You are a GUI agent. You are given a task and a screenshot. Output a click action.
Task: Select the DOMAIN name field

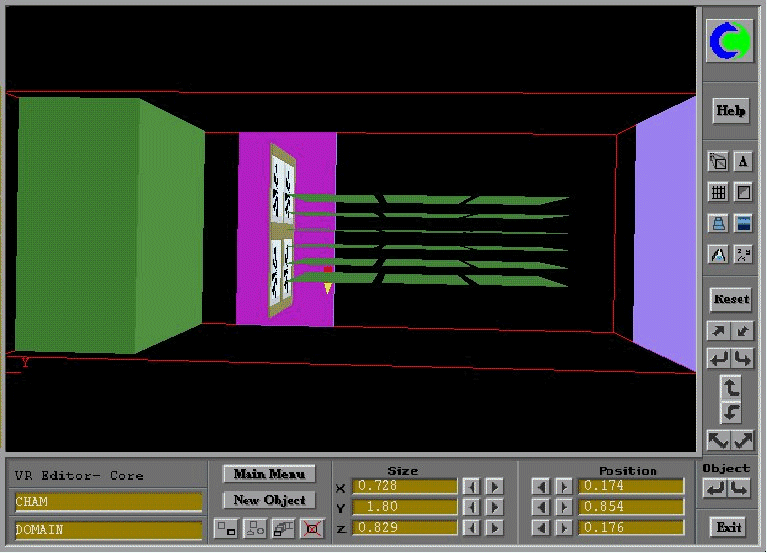coord(108,529)
